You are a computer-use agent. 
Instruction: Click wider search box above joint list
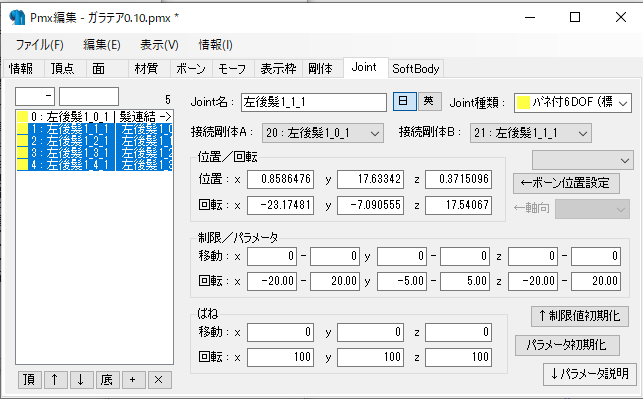89,96
